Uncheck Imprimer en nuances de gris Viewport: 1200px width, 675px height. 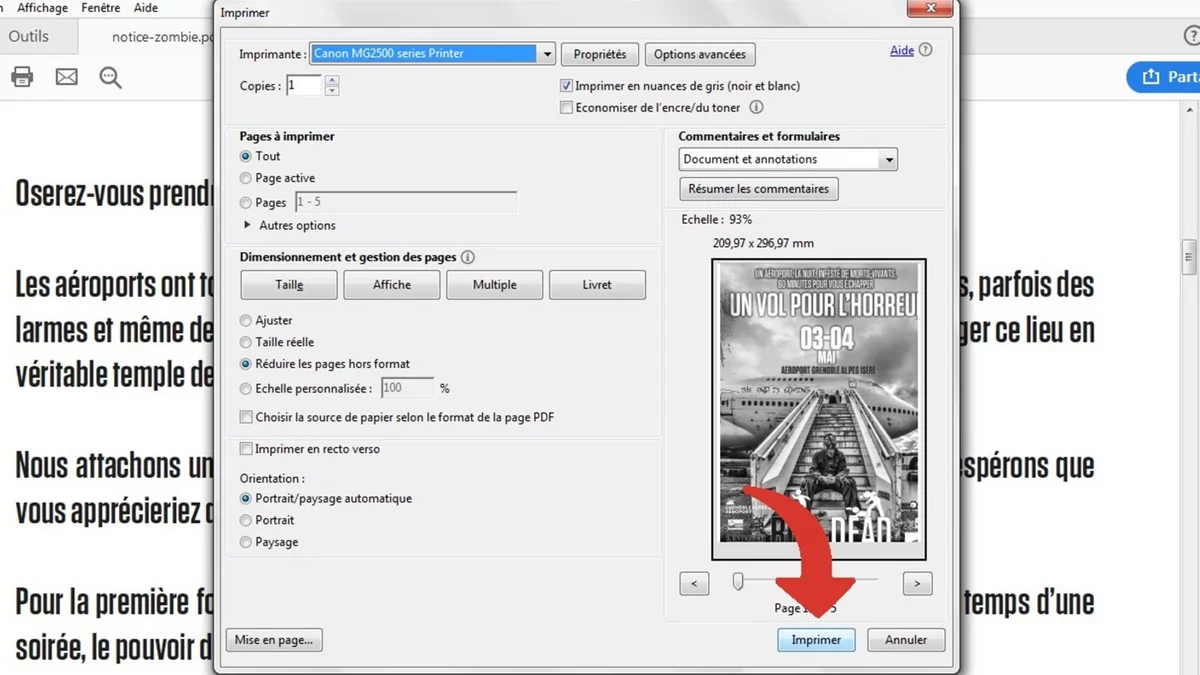point(566,86)
